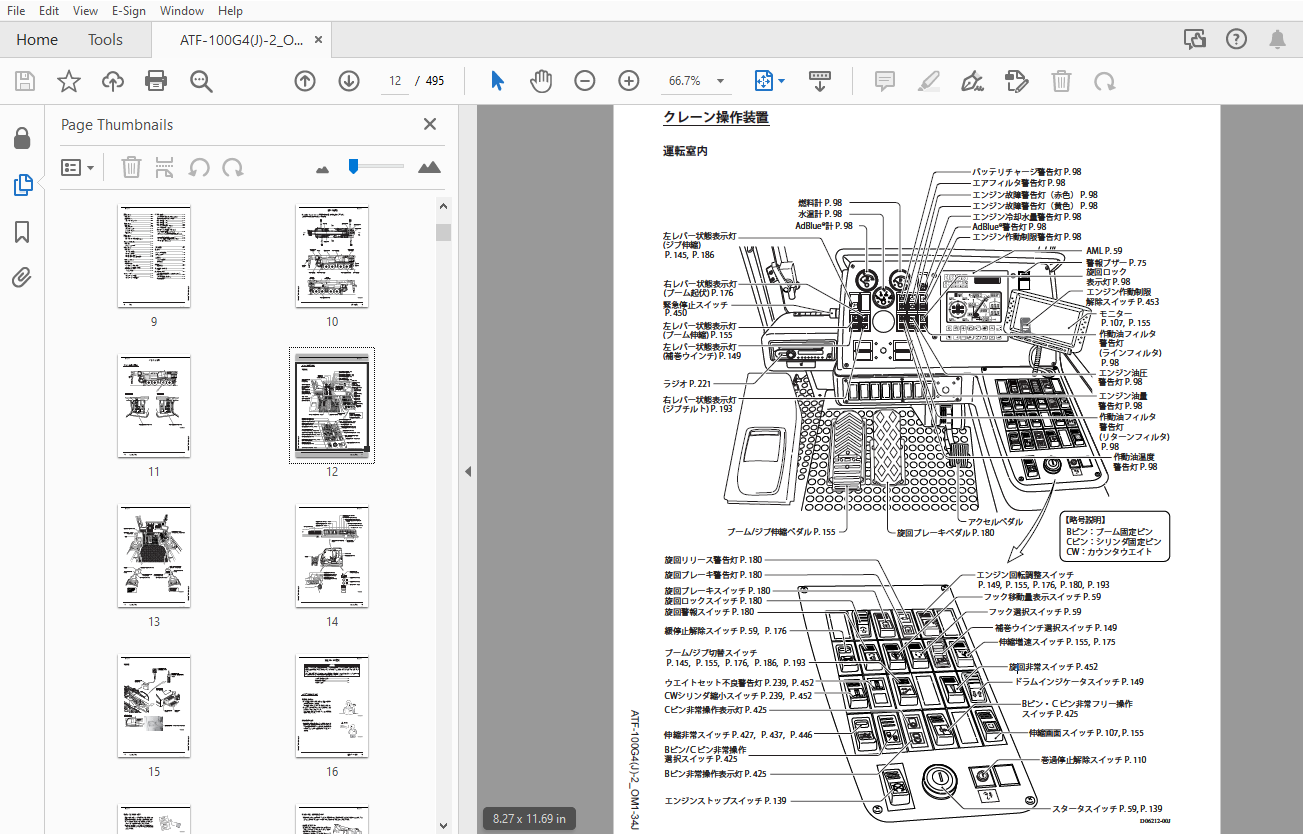Select page 10 thumbnail
Screen dimensions: 1303x834
tap(332, 257)
